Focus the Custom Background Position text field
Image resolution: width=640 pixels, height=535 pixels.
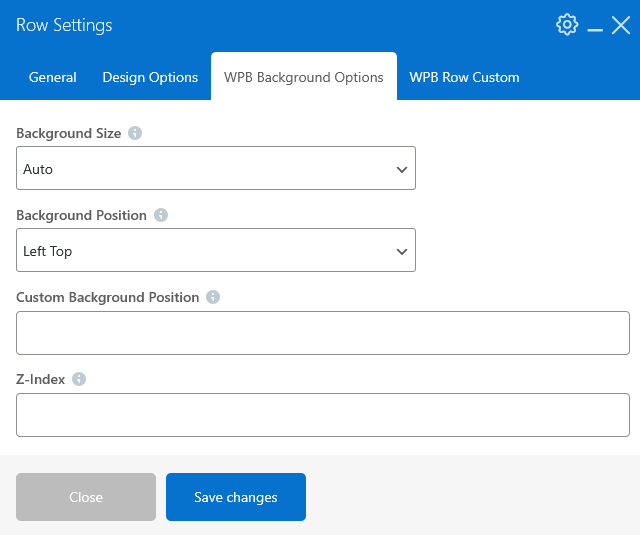[323, 333]
